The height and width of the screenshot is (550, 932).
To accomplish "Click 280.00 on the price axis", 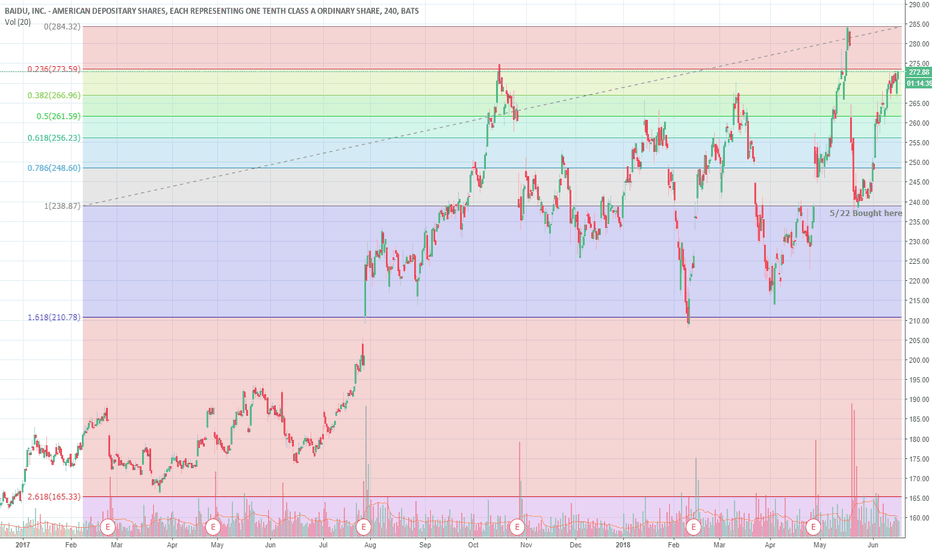I will pyautogui.click(x=919, y=44).
